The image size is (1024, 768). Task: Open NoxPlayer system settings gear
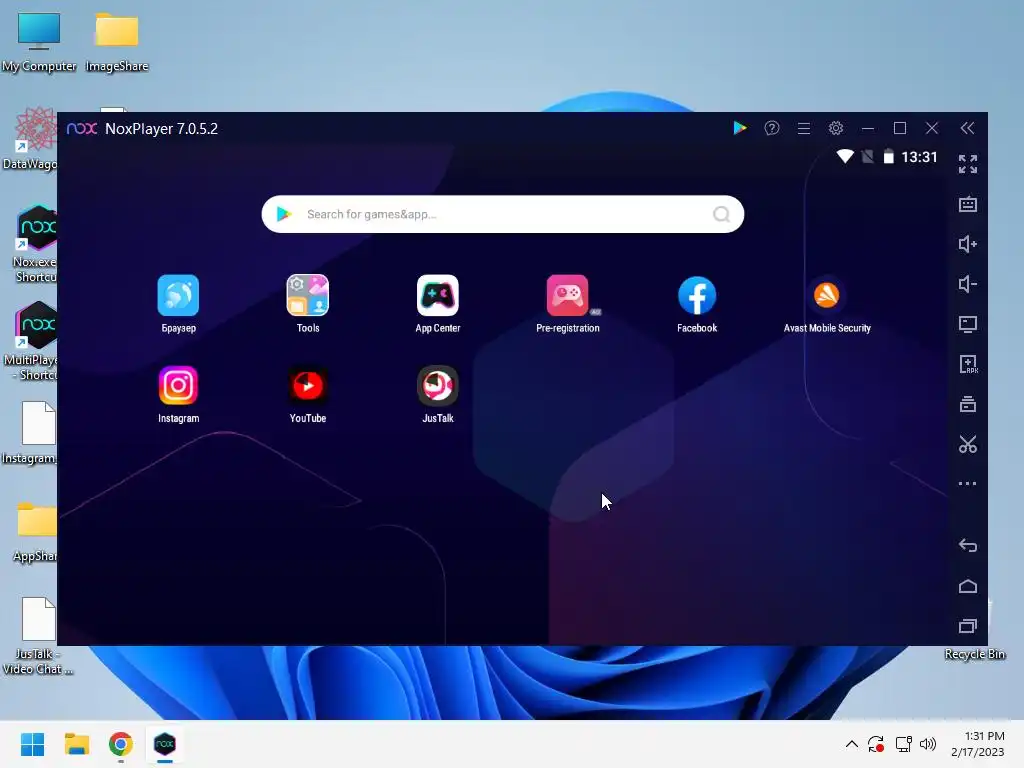tap(836, 128)
